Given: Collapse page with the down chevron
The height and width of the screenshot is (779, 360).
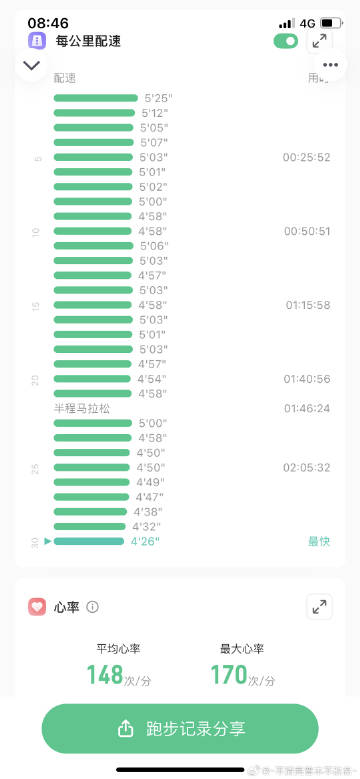Looking at the screenshot, I should (31, 65).
